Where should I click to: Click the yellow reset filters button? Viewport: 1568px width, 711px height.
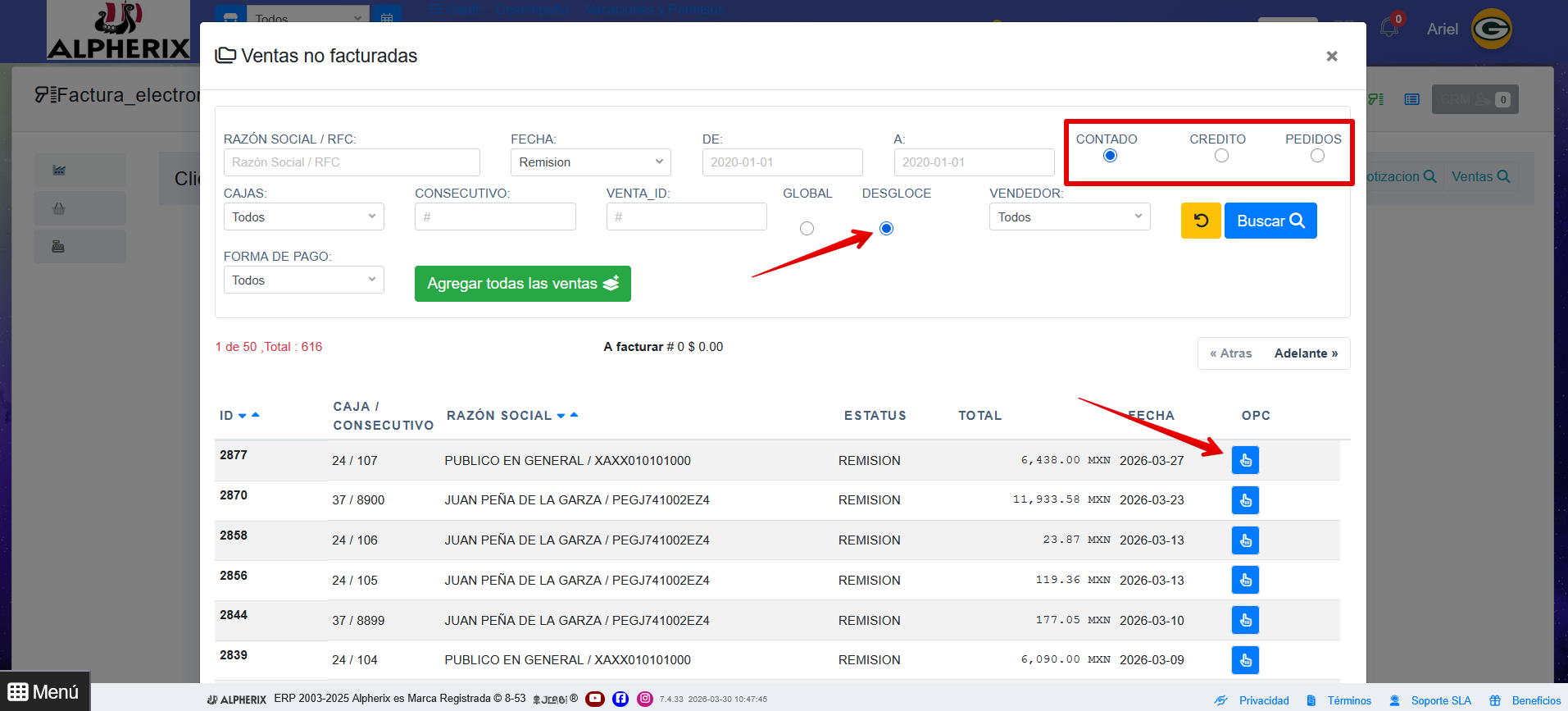pyautogui.click(x=1201, y=221)
